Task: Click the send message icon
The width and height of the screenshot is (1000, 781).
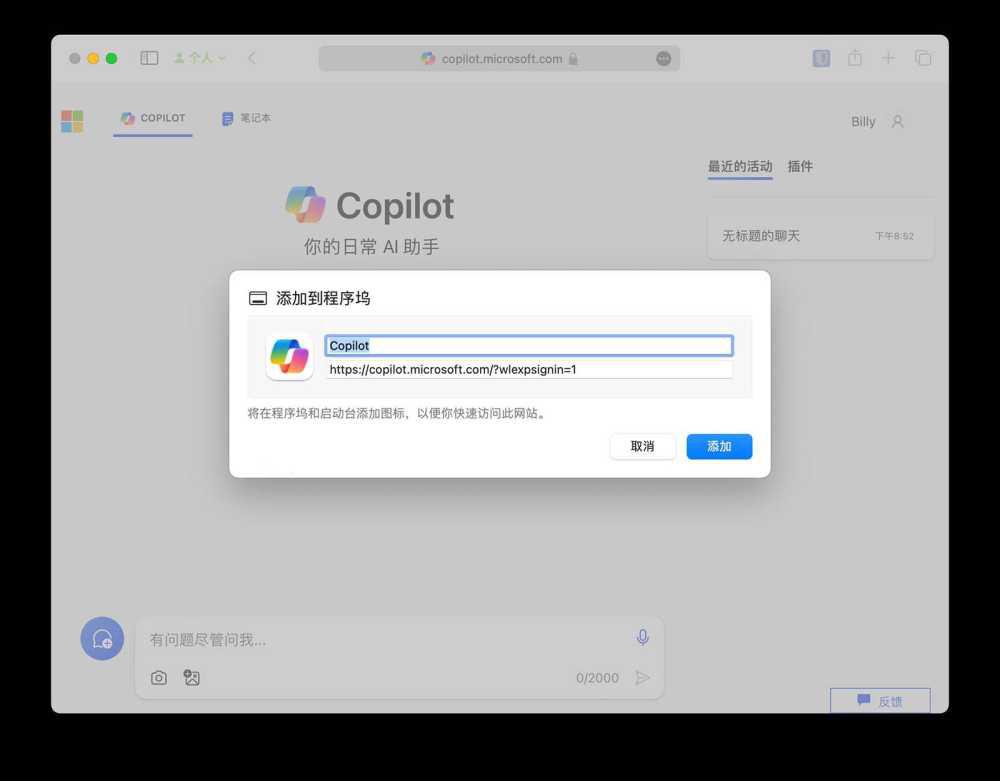Action: (x=644, y=677)
